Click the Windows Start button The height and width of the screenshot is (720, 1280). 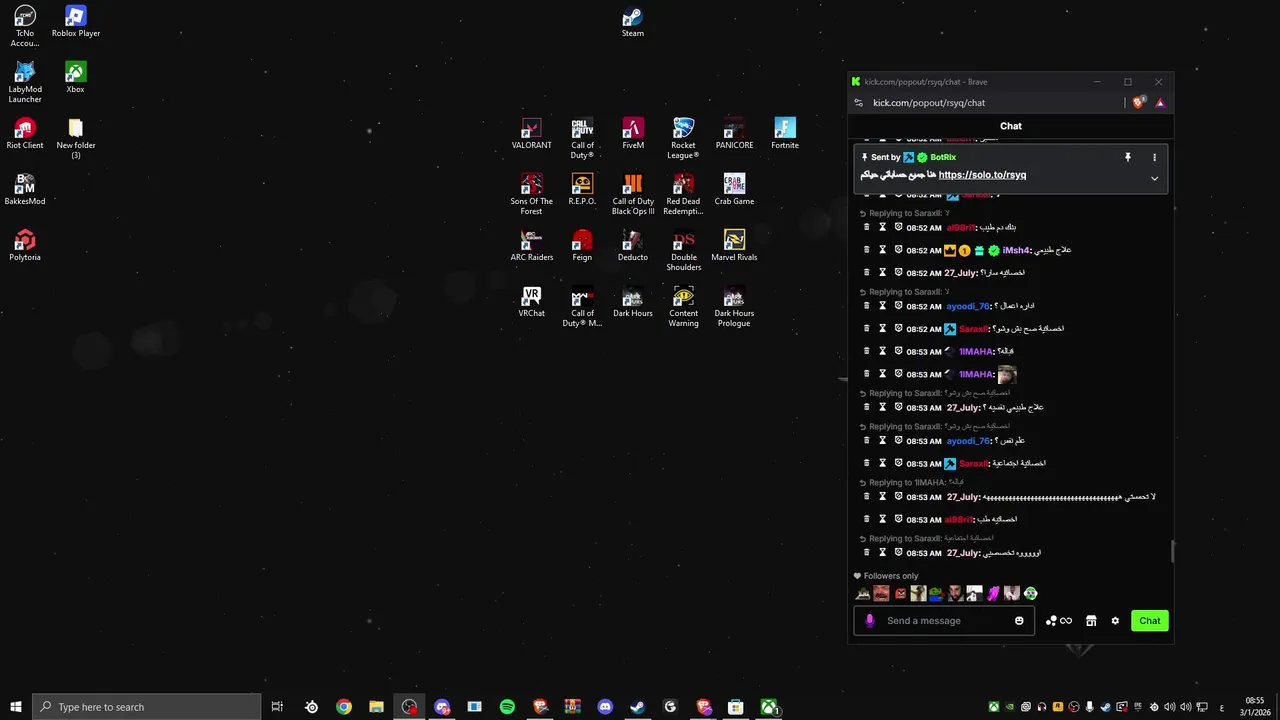pos(16,707)
